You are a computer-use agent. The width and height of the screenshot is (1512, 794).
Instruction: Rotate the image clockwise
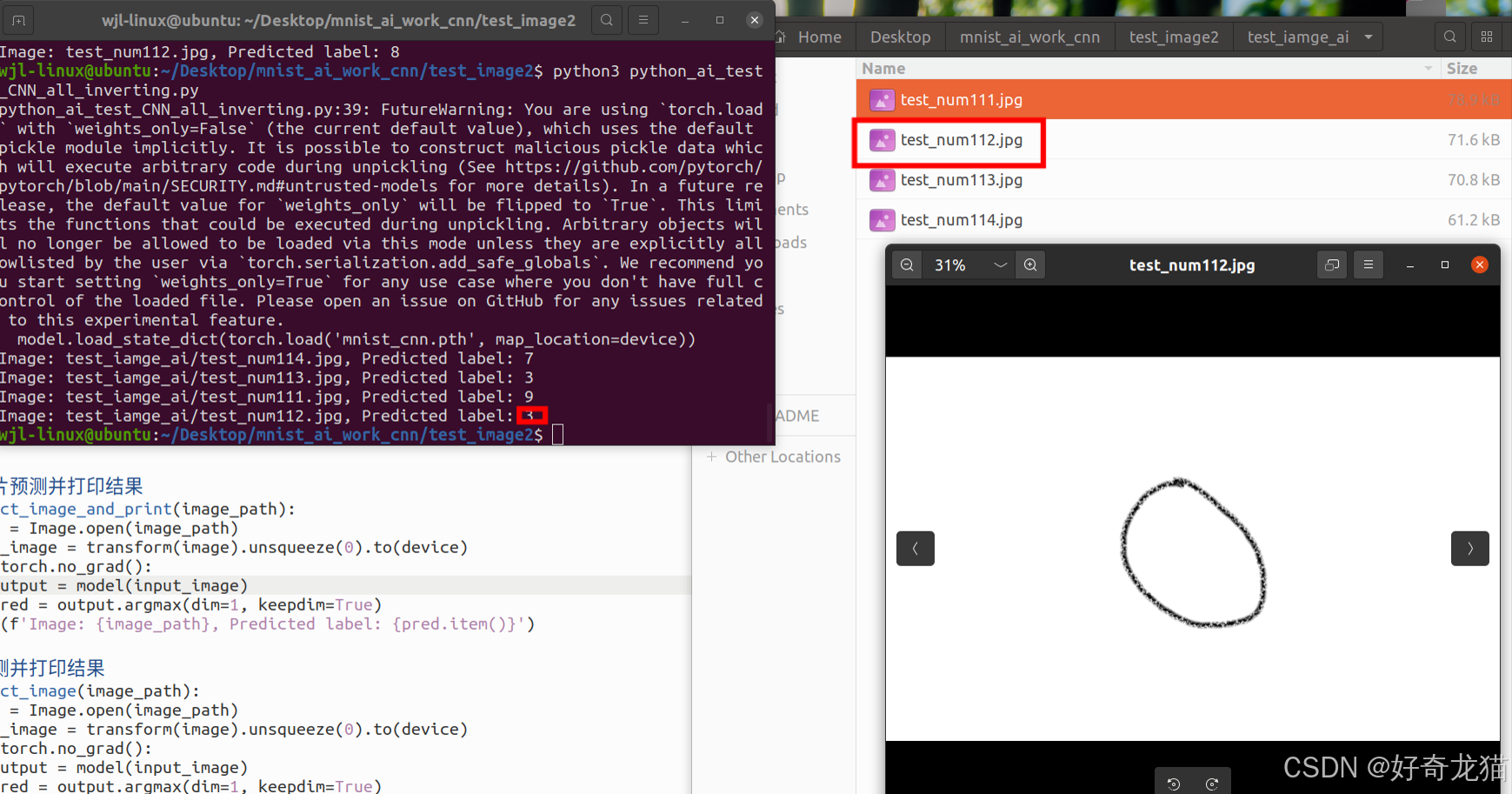pyautogui.click(x=1212, y=784)
